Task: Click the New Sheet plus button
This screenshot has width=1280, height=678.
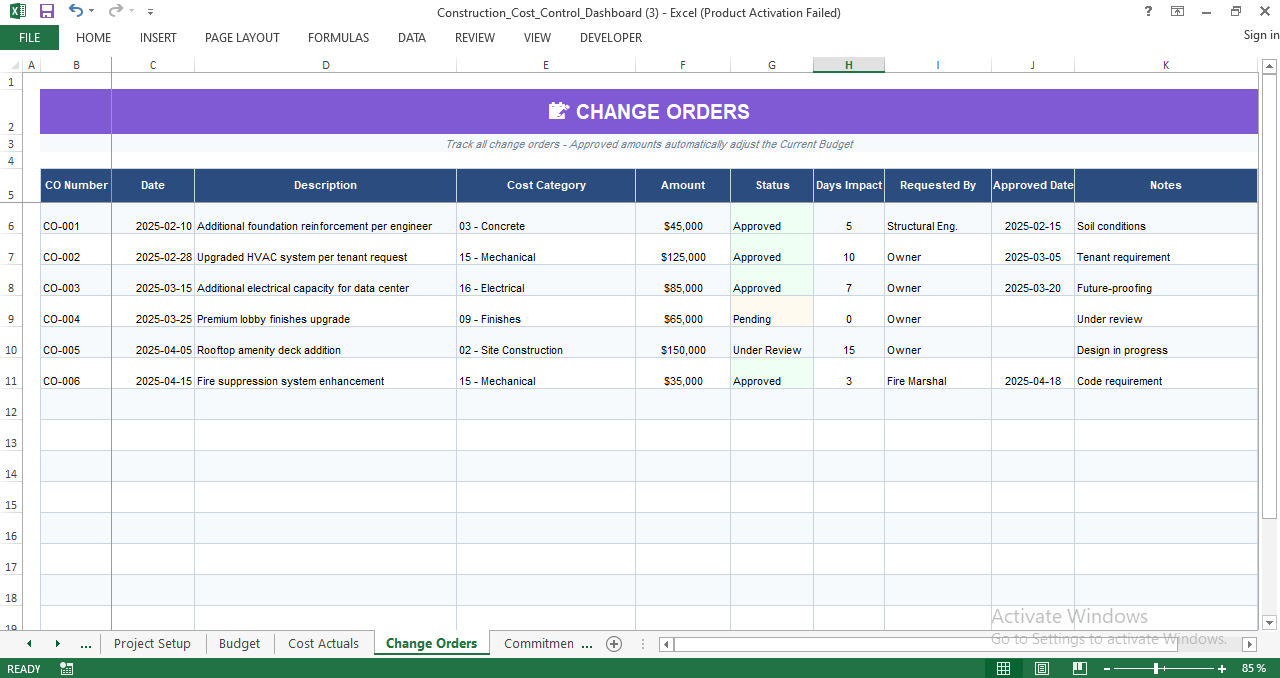Action: pos(614,644)
